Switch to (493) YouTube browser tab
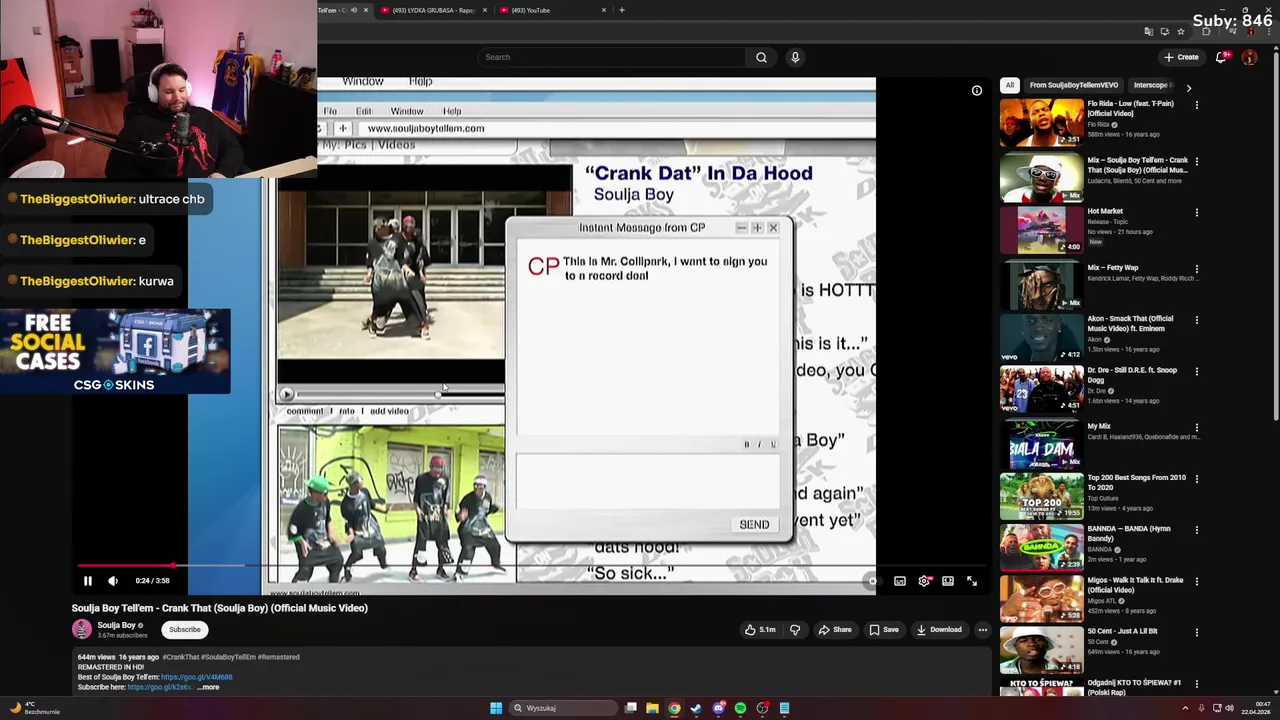This screenshot has height=720, width=1280. click(553, 10)
